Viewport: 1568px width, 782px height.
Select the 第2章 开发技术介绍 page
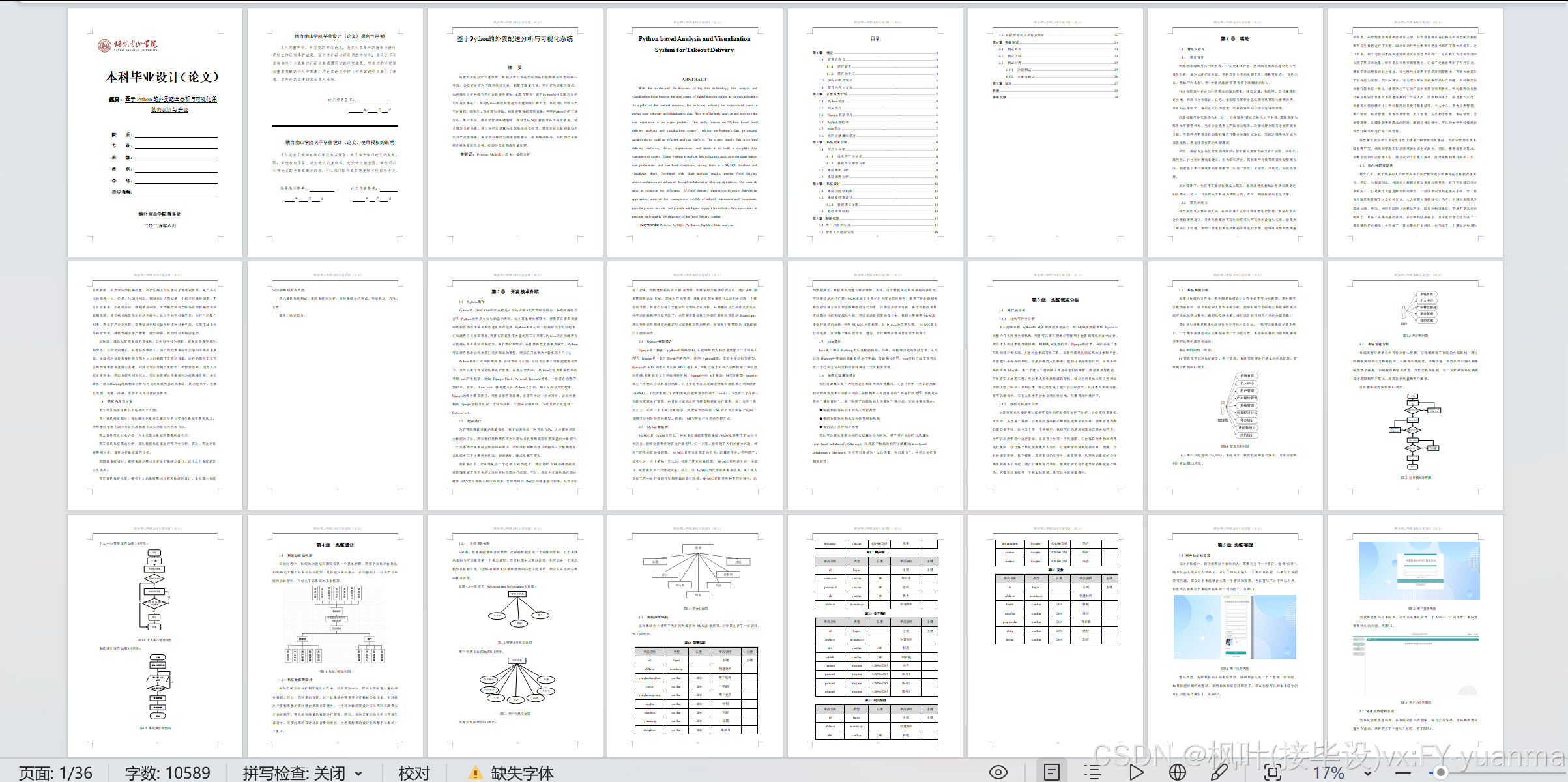515,385
